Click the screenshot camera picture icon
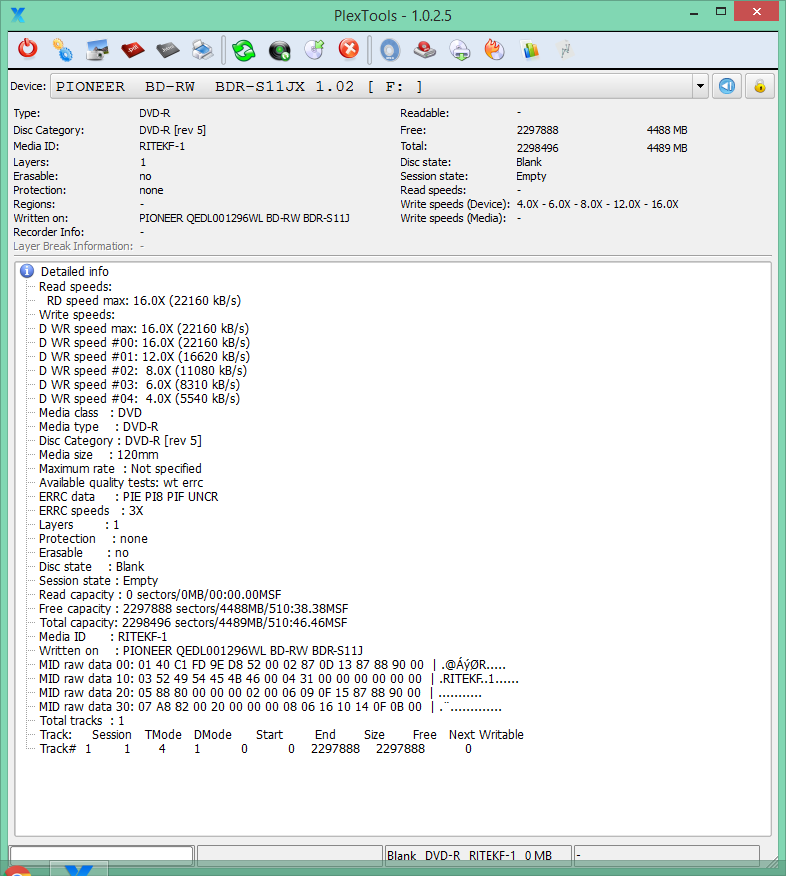786x876 pixels. click(98, 50)
